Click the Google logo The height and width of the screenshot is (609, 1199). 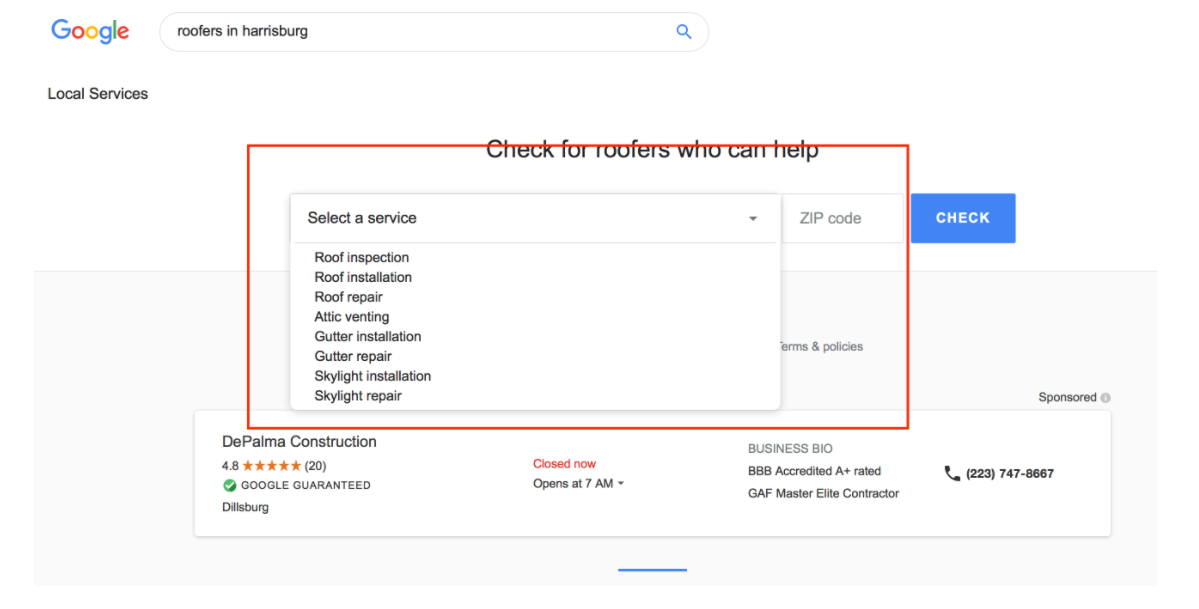90,31
